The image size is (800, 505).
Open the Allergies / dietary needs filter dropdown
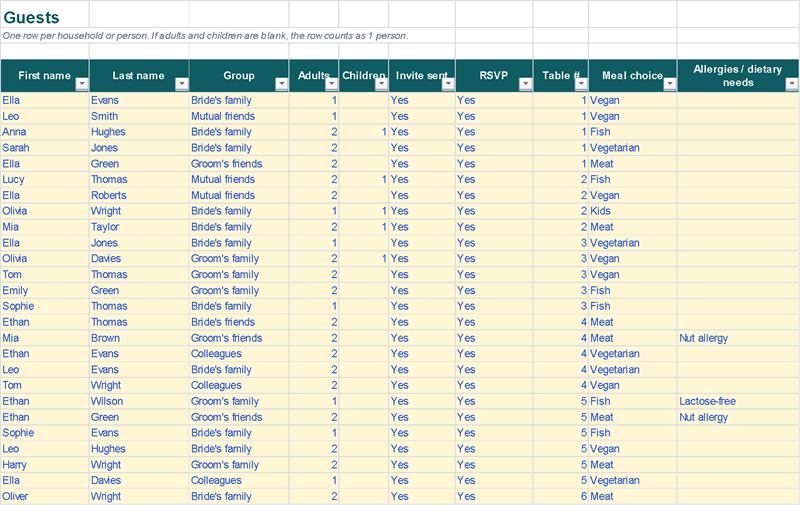point(792,84)
